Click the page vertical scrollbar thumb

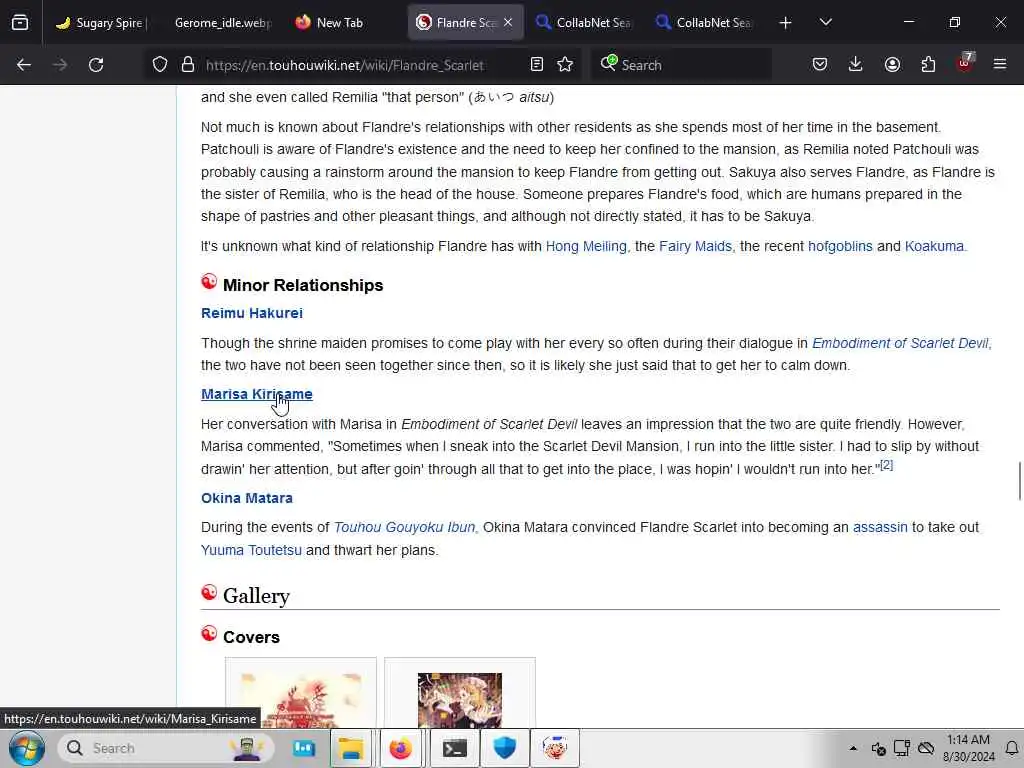click(1019, 481)
